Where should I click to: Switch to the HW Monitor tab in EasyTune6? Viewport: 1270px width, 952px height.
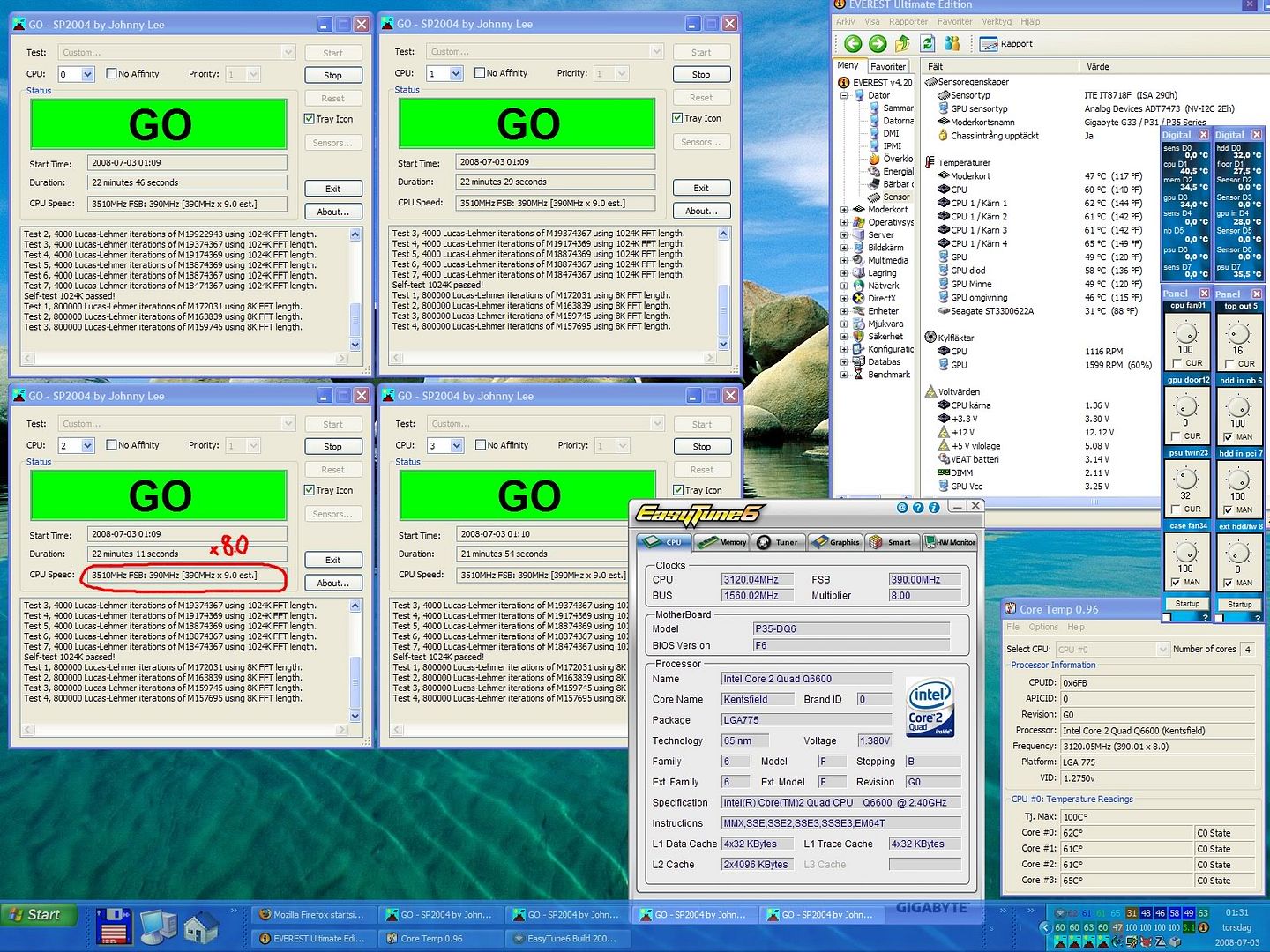click(950, 542)
